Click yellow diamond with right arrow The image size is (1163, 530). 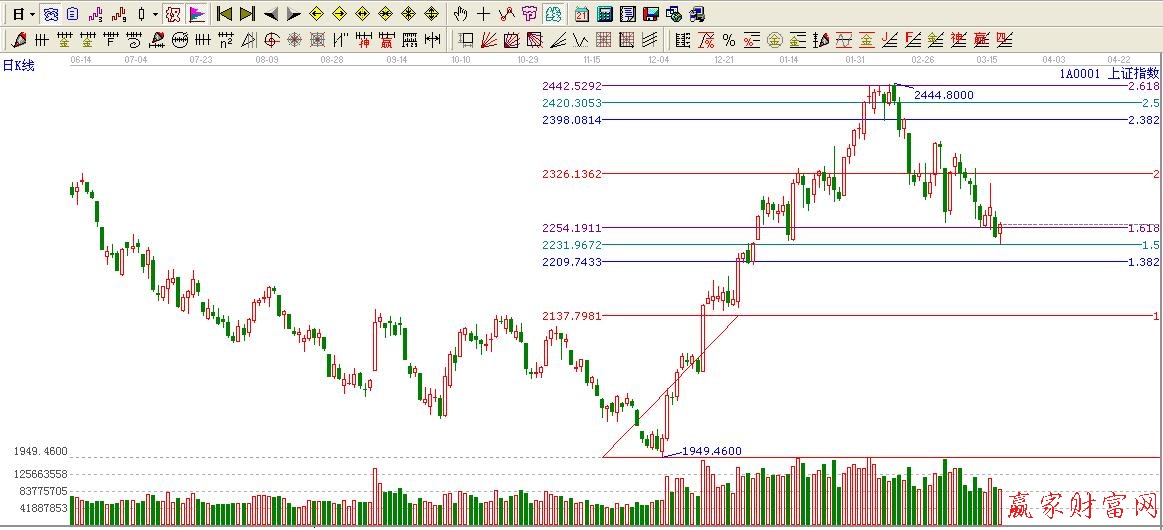click(340, 14)
